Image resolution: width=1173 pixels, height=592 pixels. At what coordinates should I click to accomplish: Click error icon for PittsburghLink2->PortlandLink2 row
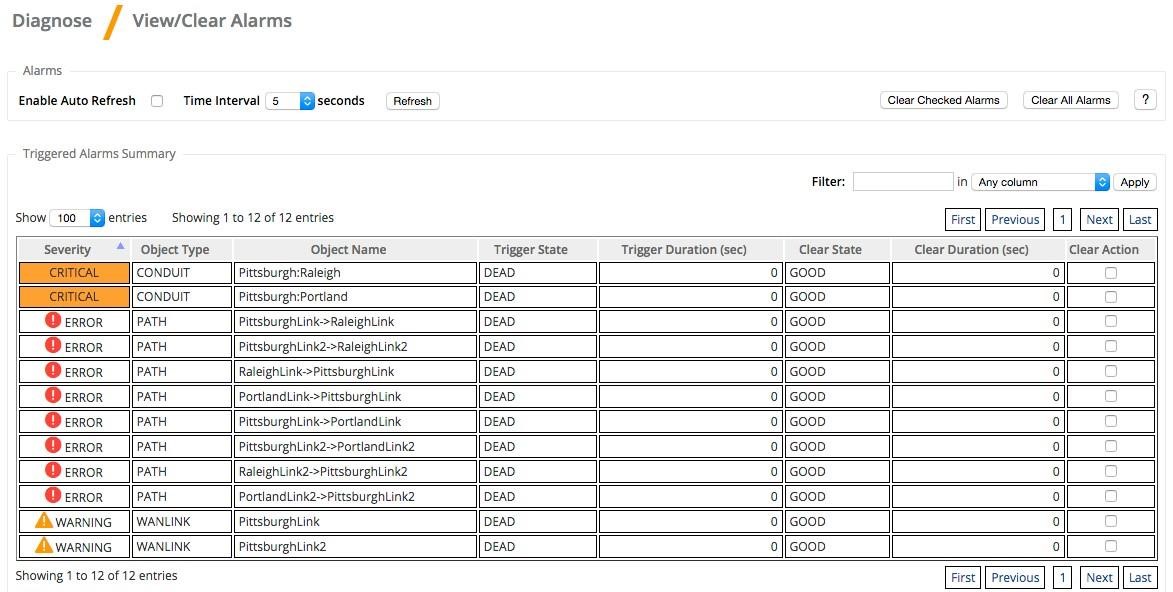point(53,445)
